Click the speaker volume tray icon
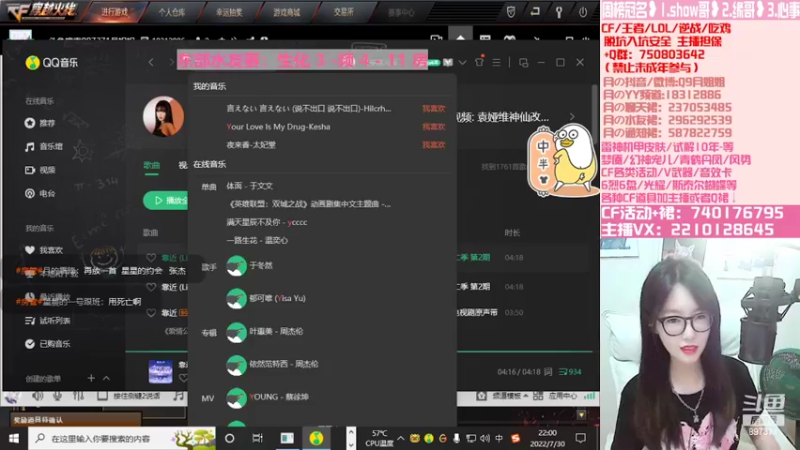Image resolution: width=800 pixels, height=450 pixels. [485, 438]
